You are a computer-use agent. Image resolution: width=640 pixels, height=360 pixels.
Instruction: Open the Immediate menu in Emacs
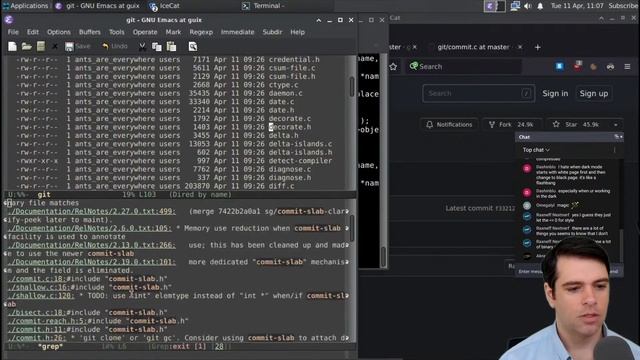[238, 32]
